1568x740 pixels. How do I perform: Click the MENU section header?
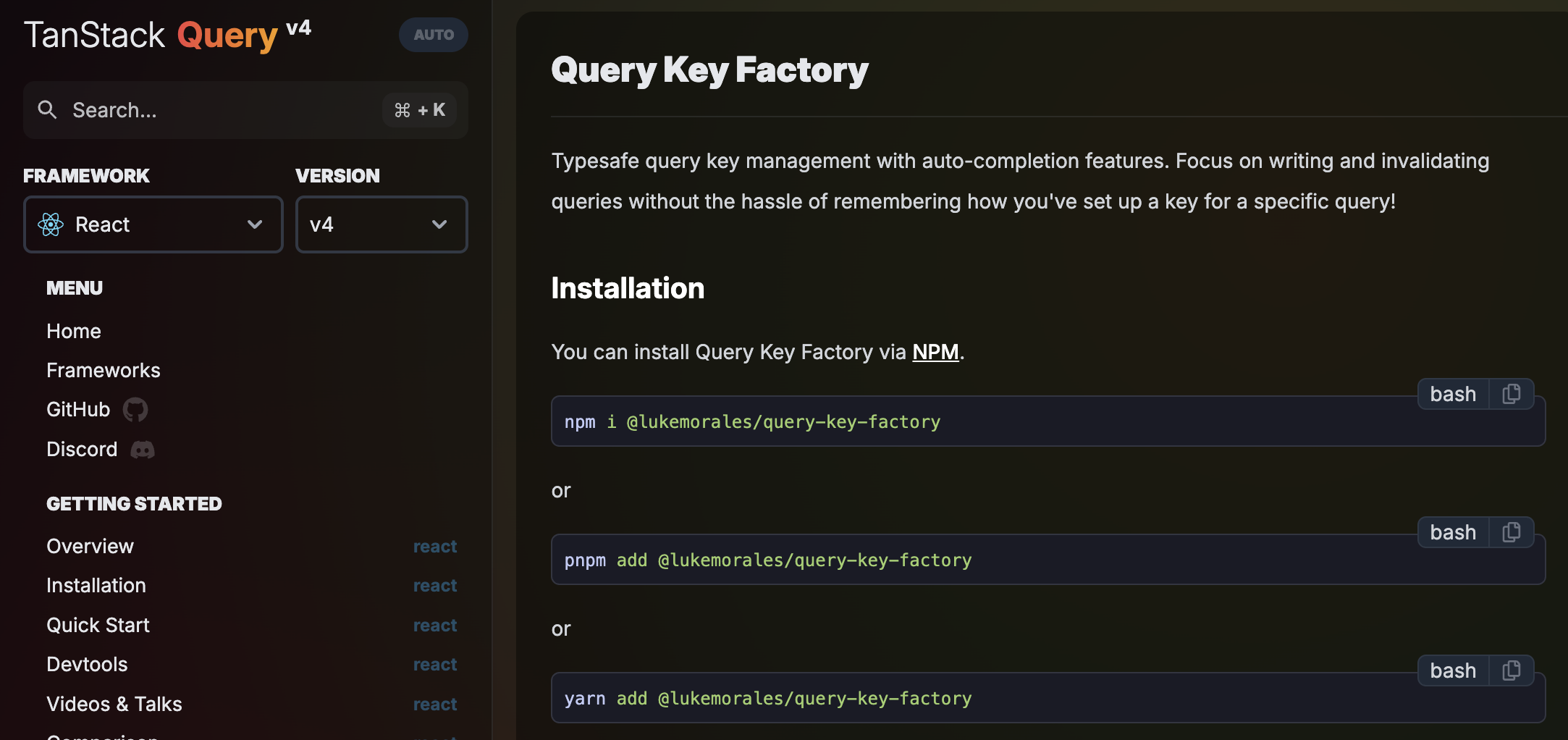coord(75,288)
